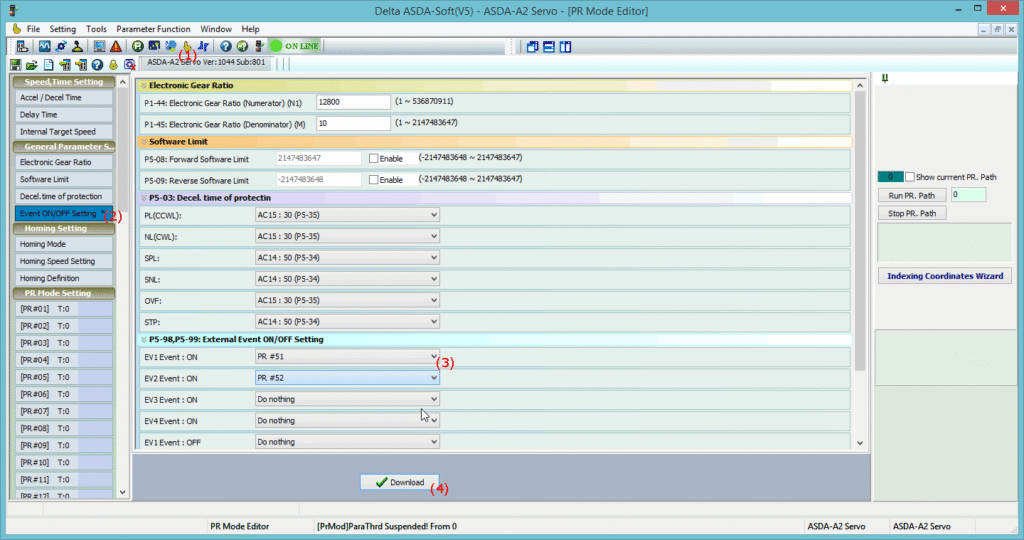Select Accel / Decel Time in sidebar
The image size is (1024, 540).
[x=63, y=97]
